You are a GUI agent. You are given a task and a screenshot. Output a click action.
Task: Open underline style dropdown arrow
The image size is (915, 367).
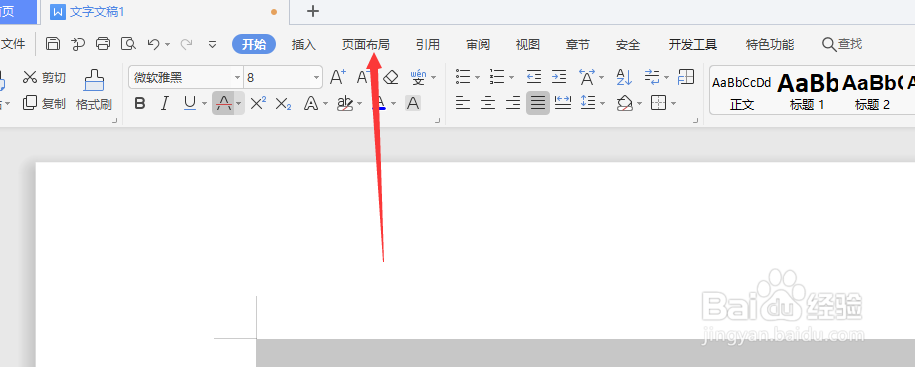point(204,104)
